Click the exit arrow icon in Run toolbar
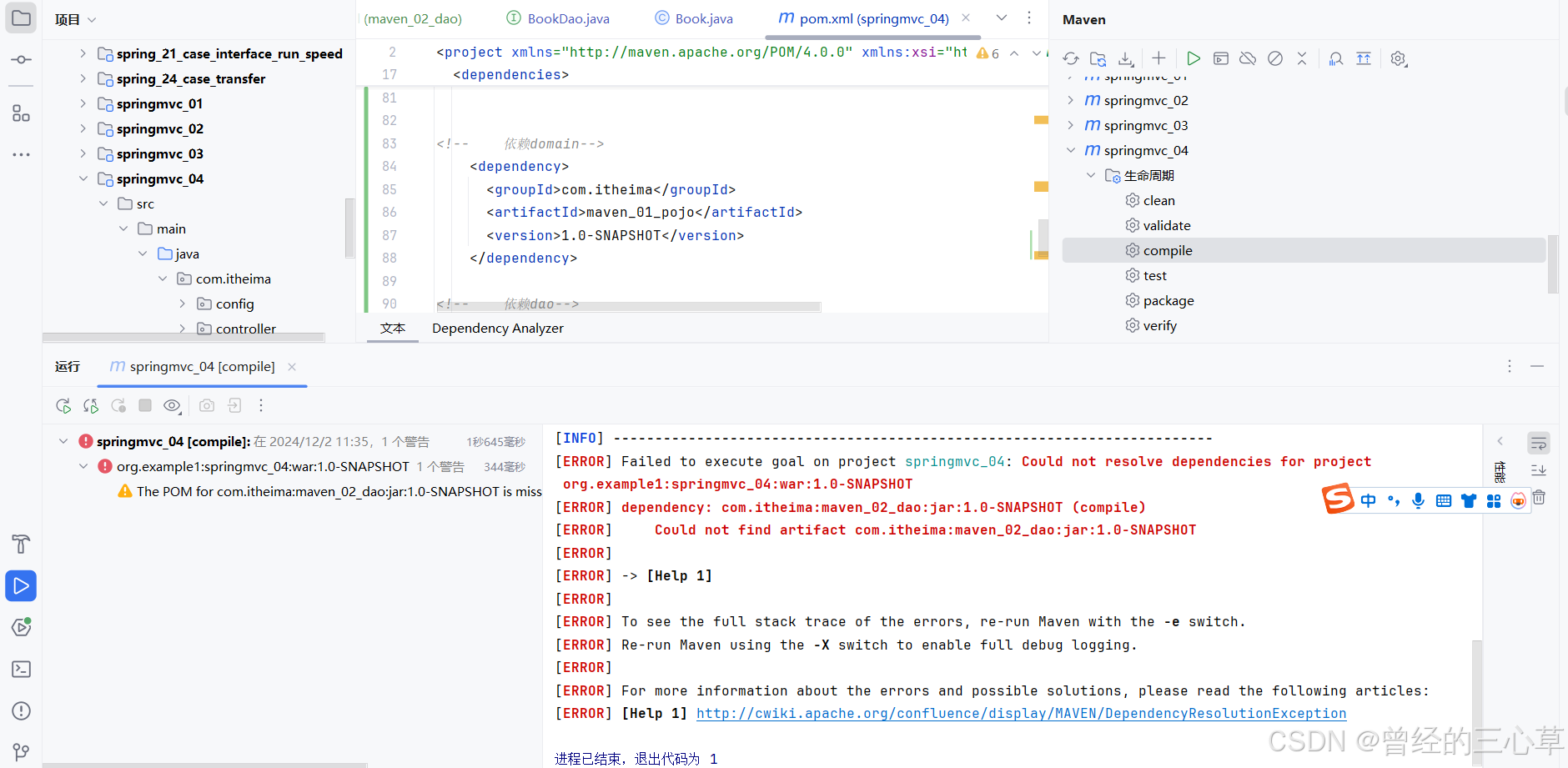The height and width of the screenshot is (768, 1568). [x=234, y=405]
